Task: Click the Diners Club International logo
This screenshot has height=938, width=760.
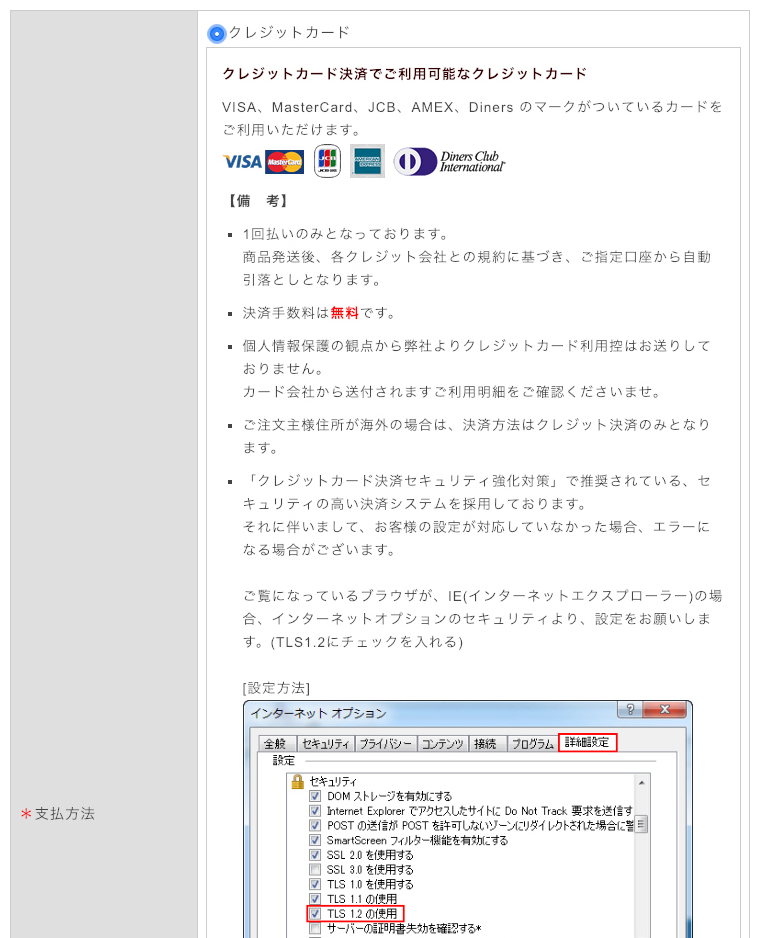Action: point(449,162)
